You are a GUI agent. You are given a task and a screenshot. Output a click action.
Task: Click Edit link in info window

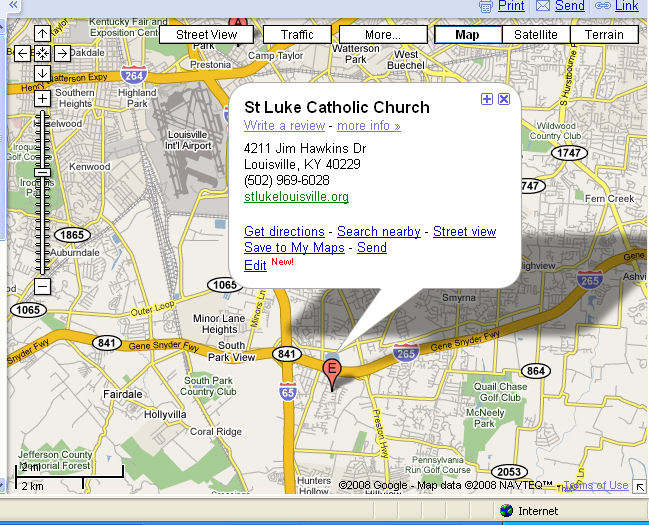point(255,265)
